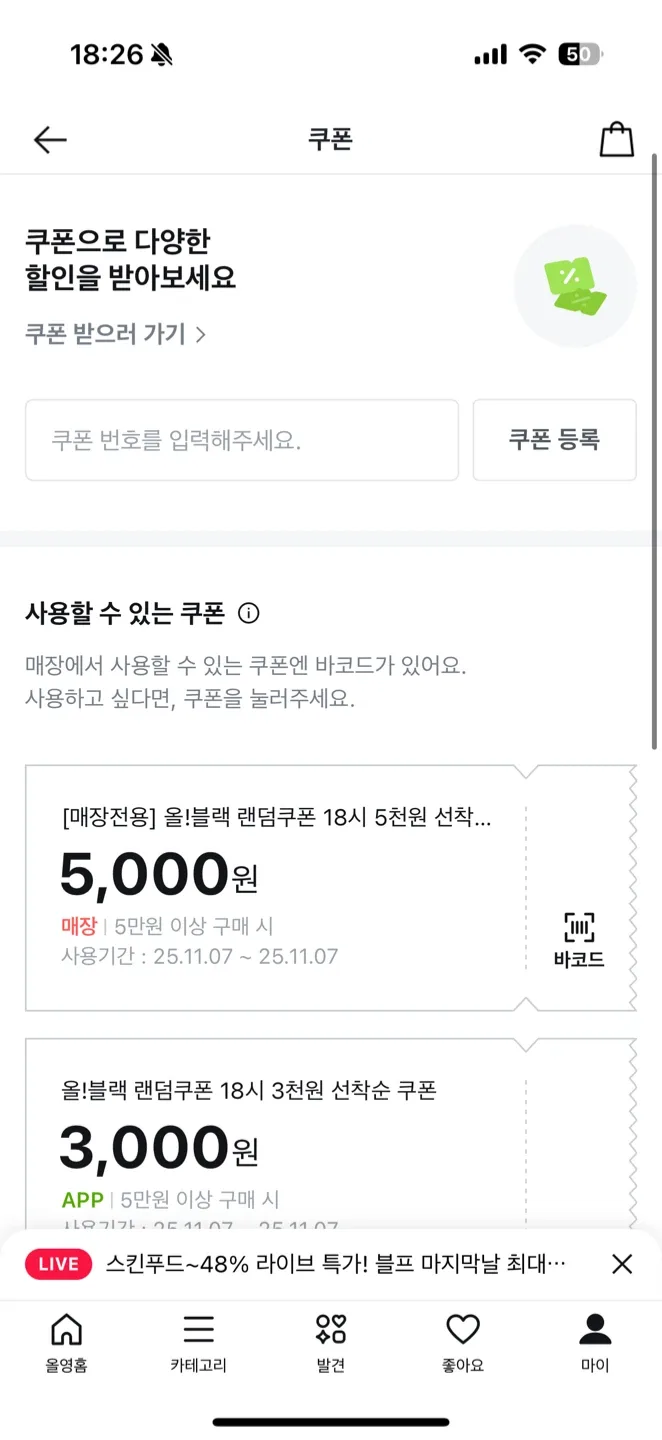Tap the back arrow icon
The image size is (662, 1440).
pyautogui.click(x=49, y=140)
